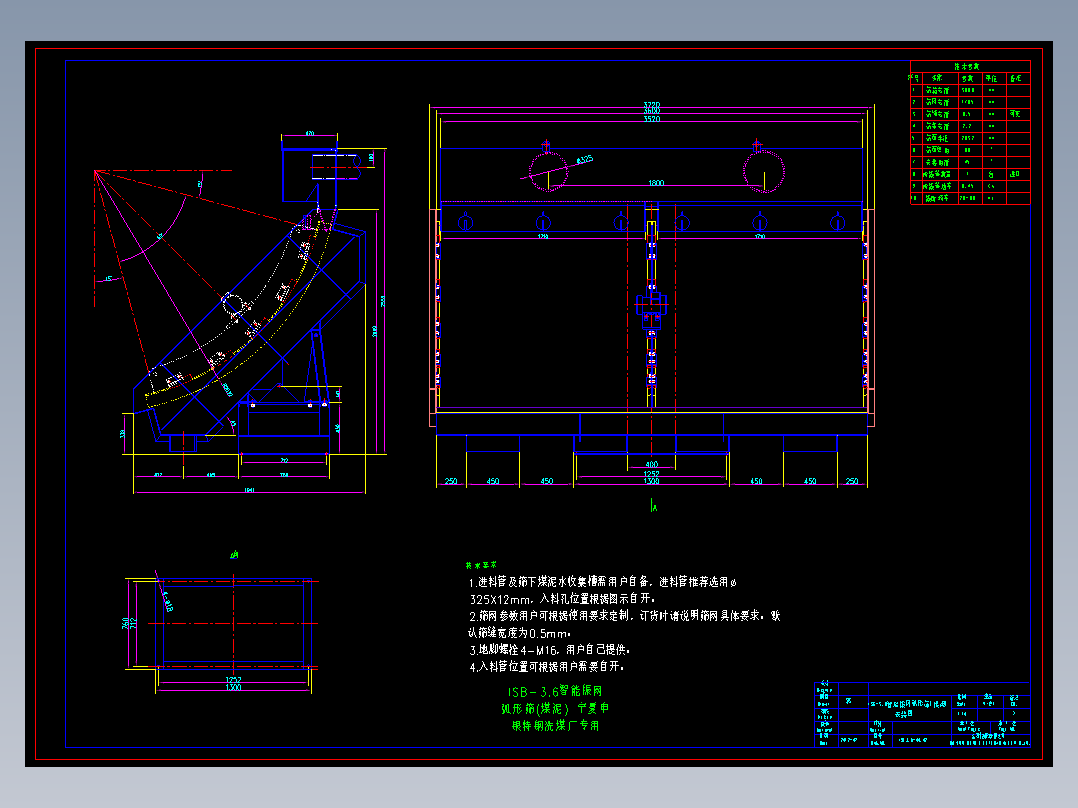Click the left dotted inlet circle in front view
This screenshot has height=808, width=1078.
click(x=549, y=171)
